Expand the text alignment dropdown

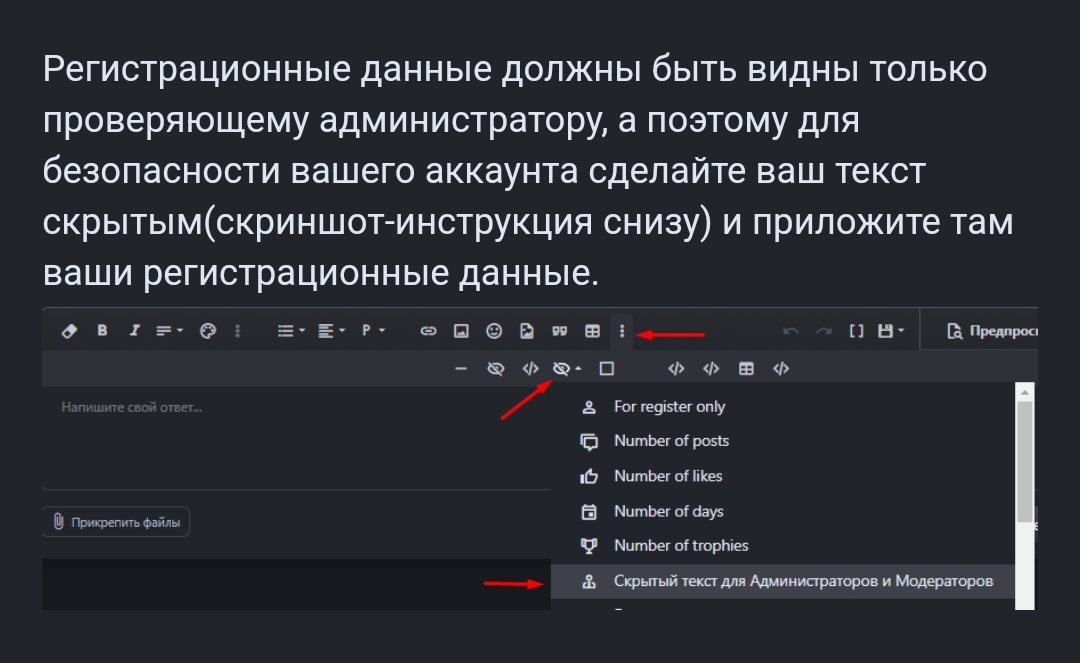coord(330,331)
